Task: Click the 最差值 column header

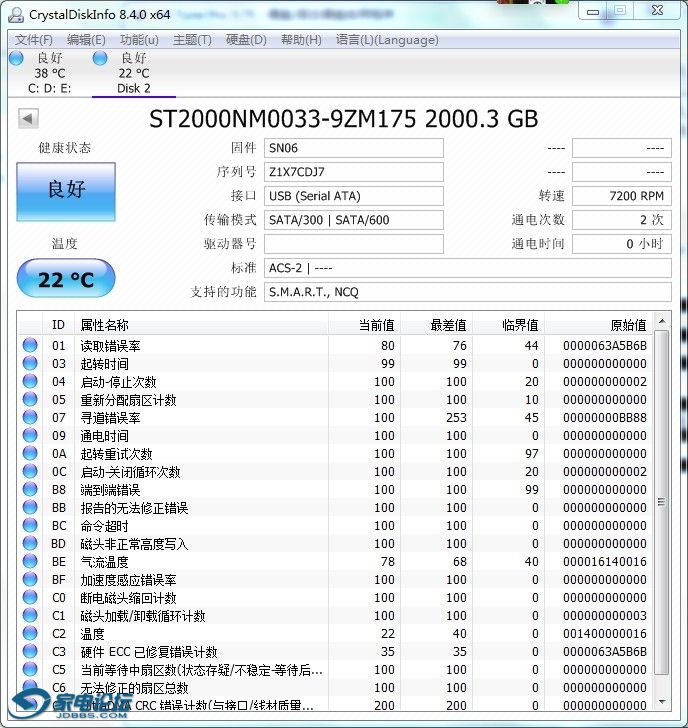Action: (x=436, y=325)
